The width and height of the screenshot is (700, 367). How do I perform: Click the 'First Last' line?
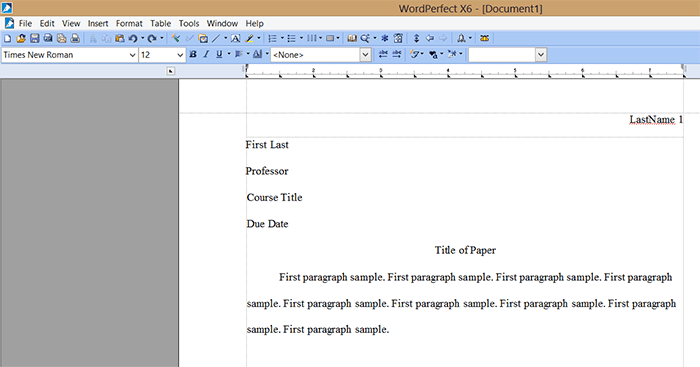[x=267, y=145]
